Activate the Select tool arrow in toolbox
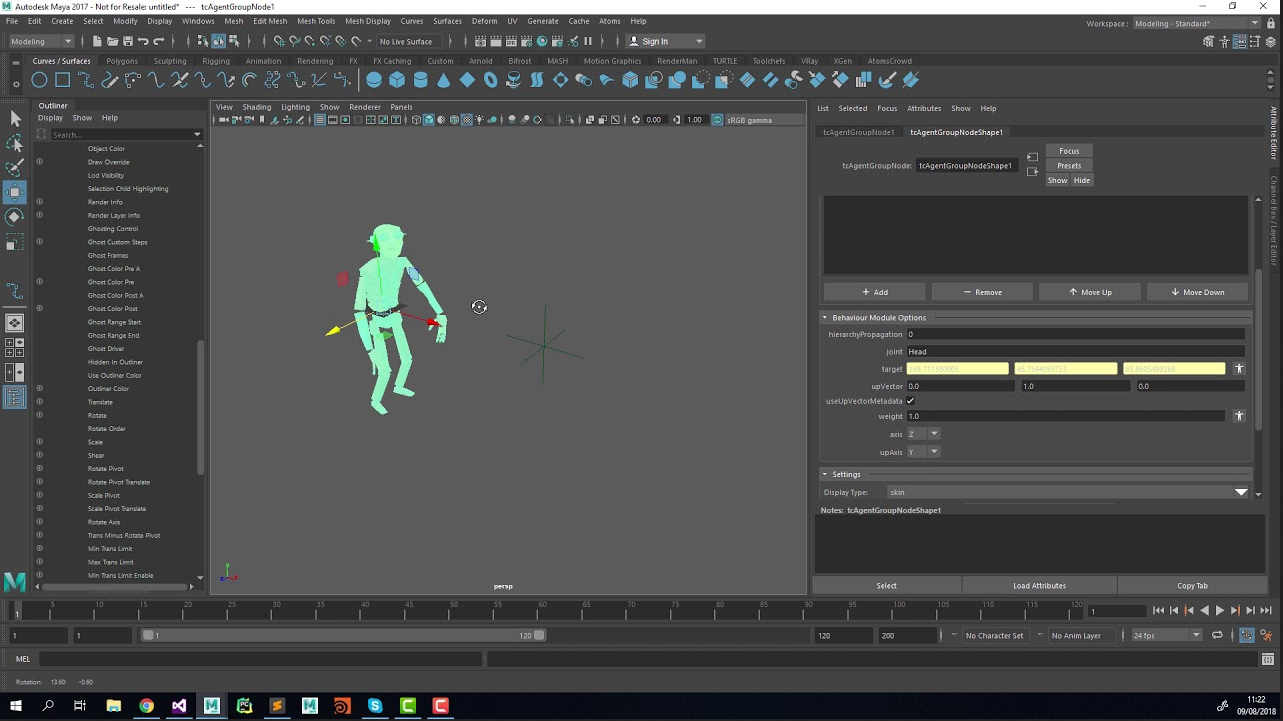Viewport: 1283px width, 721px height. (x=15, y=119)
